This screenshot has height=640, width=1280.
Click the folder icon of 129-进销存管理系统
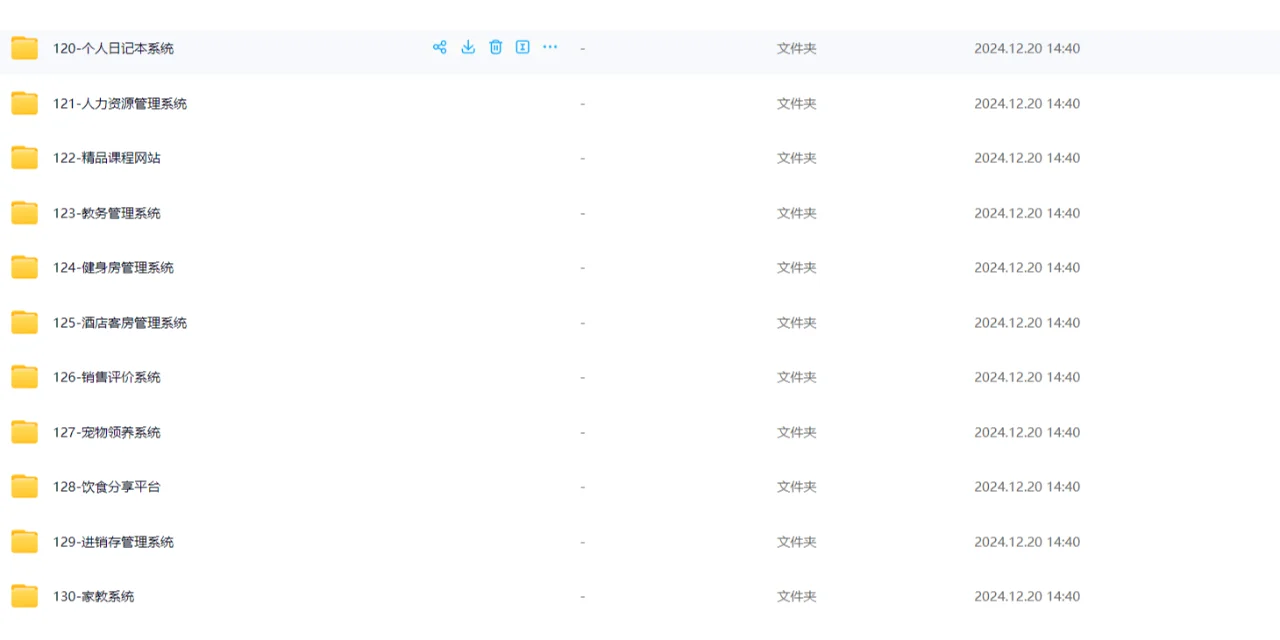click(x=24, y=541)
